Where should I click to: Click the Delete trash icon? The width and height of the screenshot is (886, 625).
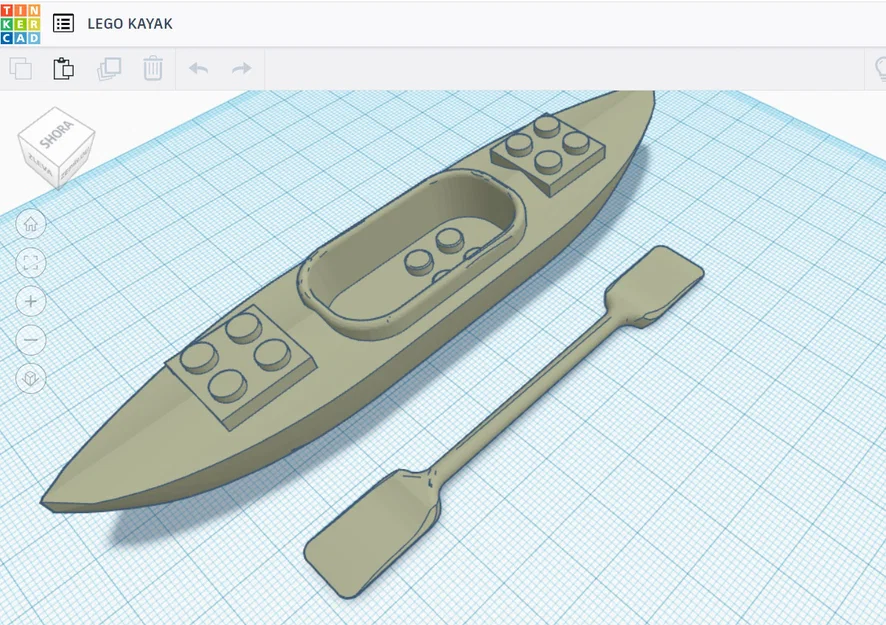153,68
